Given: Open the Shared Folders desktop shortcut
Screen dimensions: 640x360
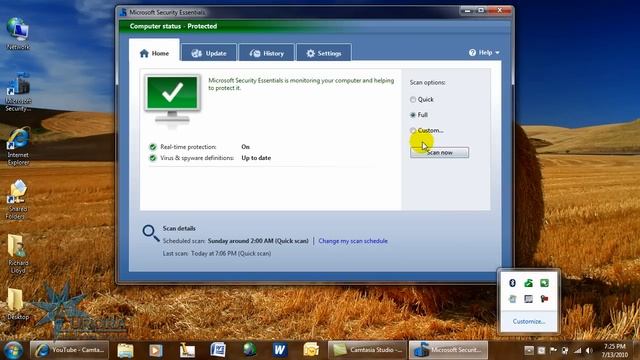Looking at the screenshot, I should (18, 200).
